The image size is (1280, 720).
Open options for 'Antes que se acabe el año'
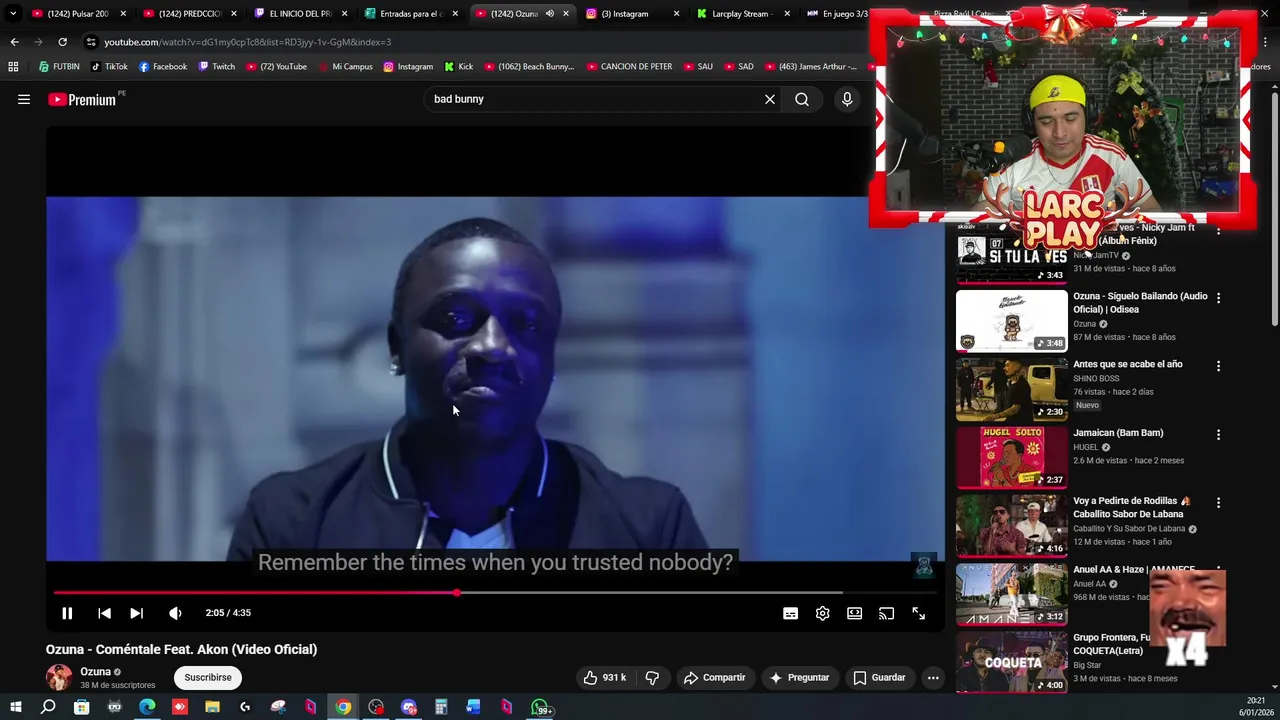coord(1218,366)
